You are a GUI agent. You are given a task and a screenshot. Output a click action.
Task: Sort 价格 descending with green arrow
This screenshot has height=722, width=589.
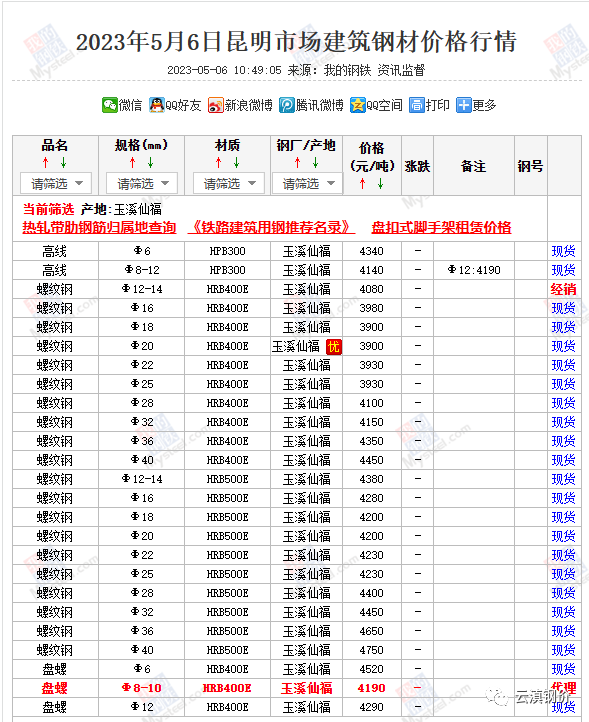coord(380,184)
